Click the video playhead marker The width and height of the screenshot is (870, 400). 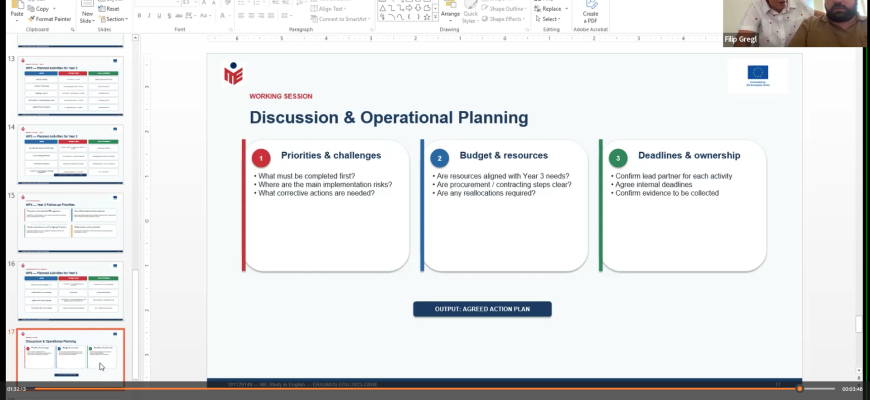point(800,389)
